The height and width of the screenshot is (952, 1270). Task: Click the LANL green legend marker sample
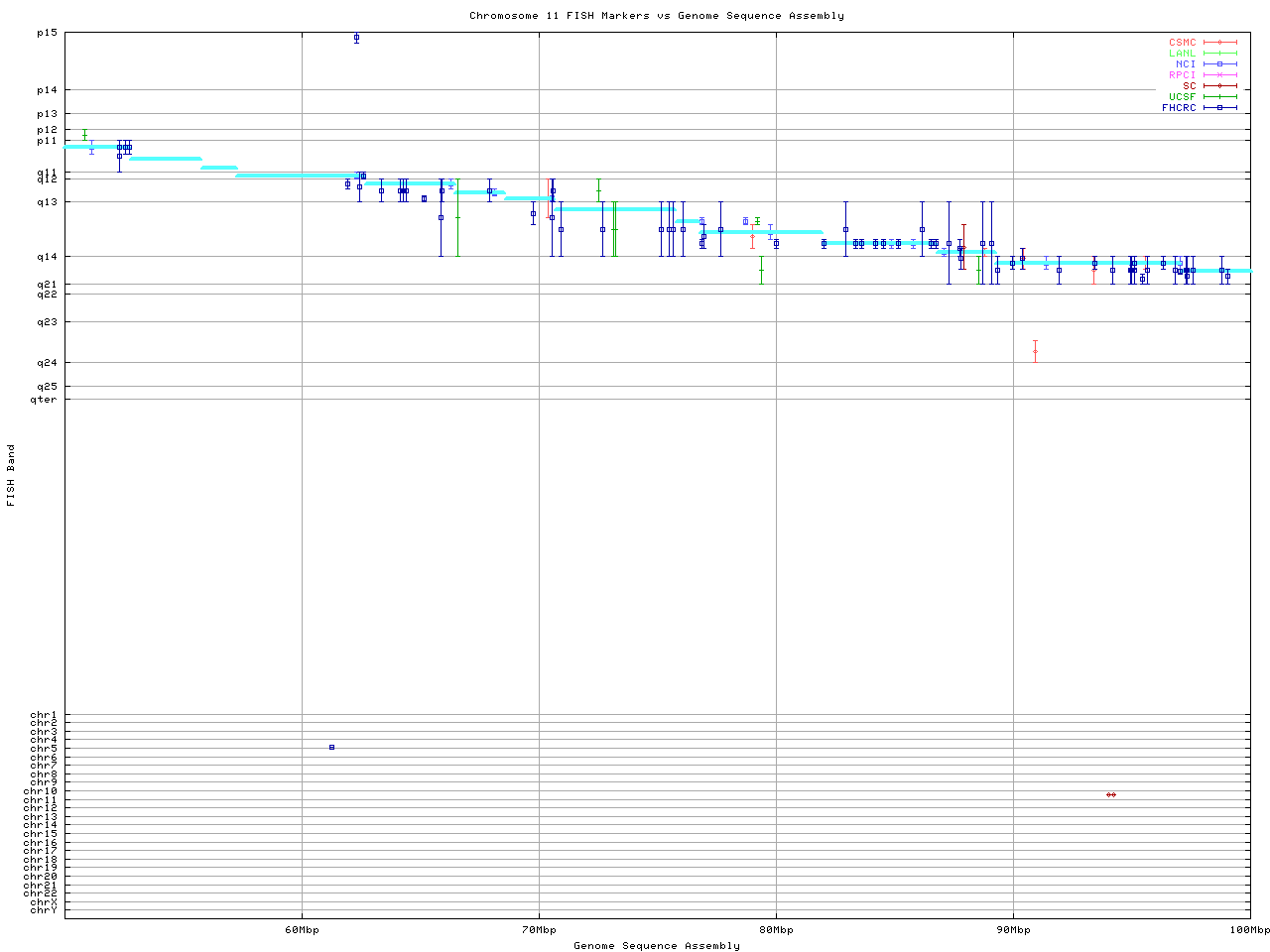tap(1219, 54)
